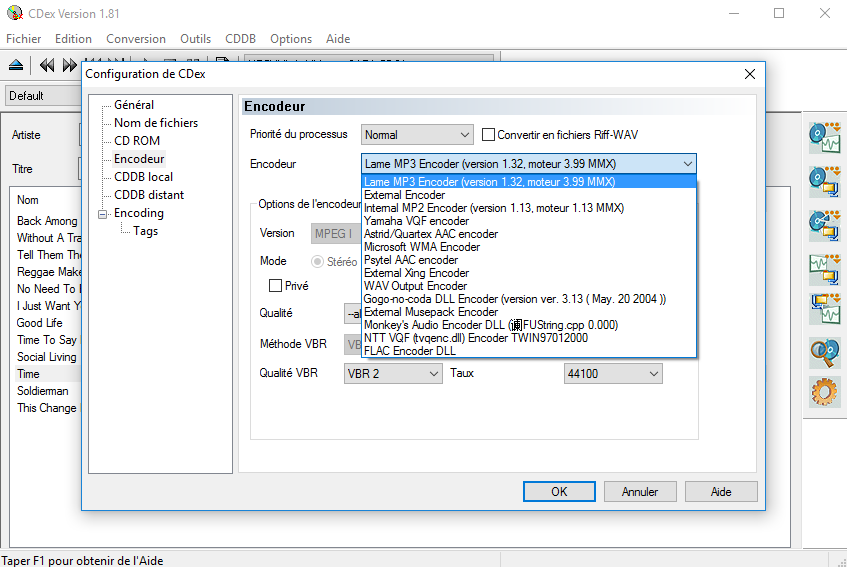Select the Stéréo radio button
Viewport: 847px width, 567px height.
[317, 261]
